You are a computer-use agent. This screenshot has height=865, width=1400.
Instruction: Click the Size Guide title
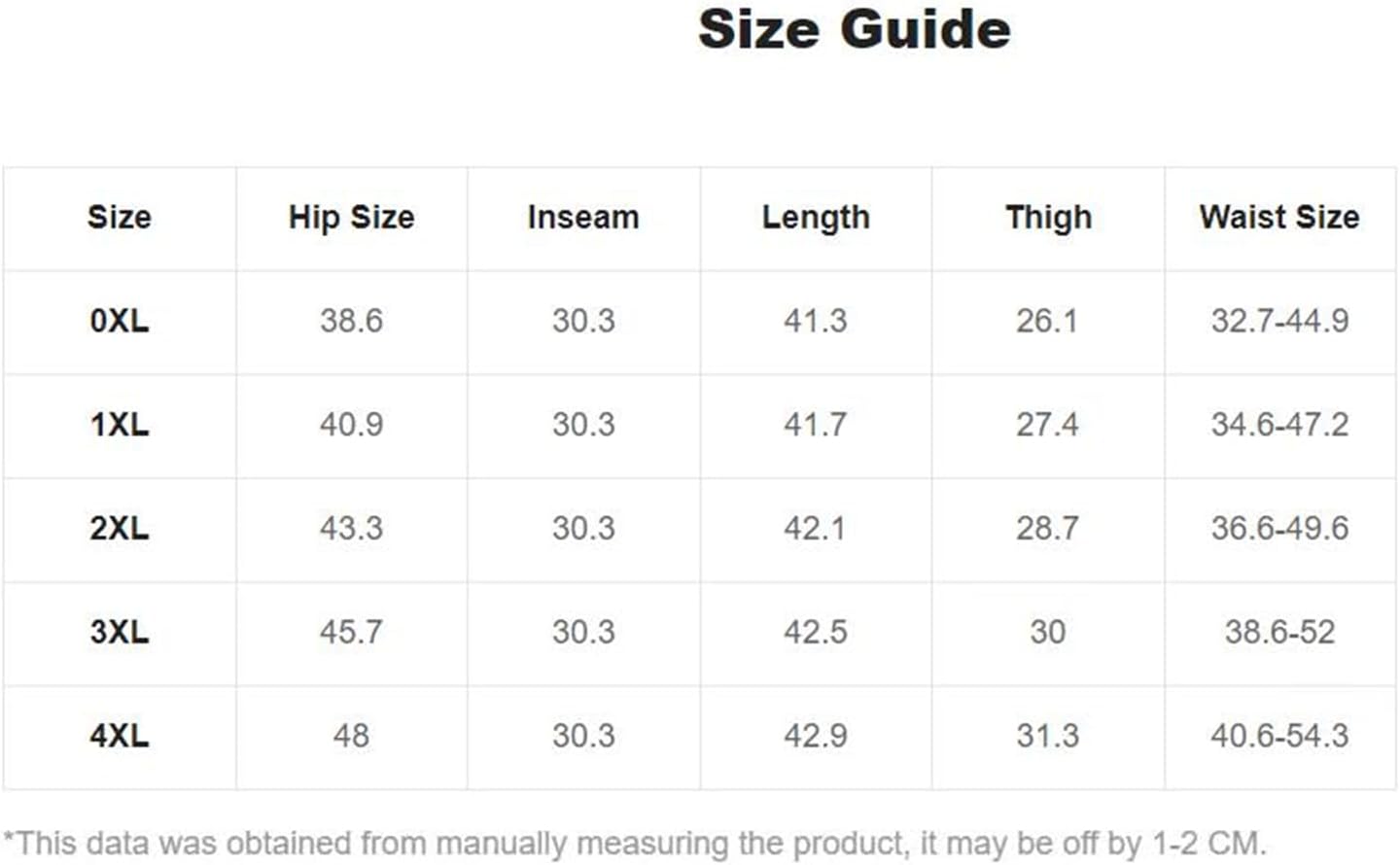pos(855,29)
